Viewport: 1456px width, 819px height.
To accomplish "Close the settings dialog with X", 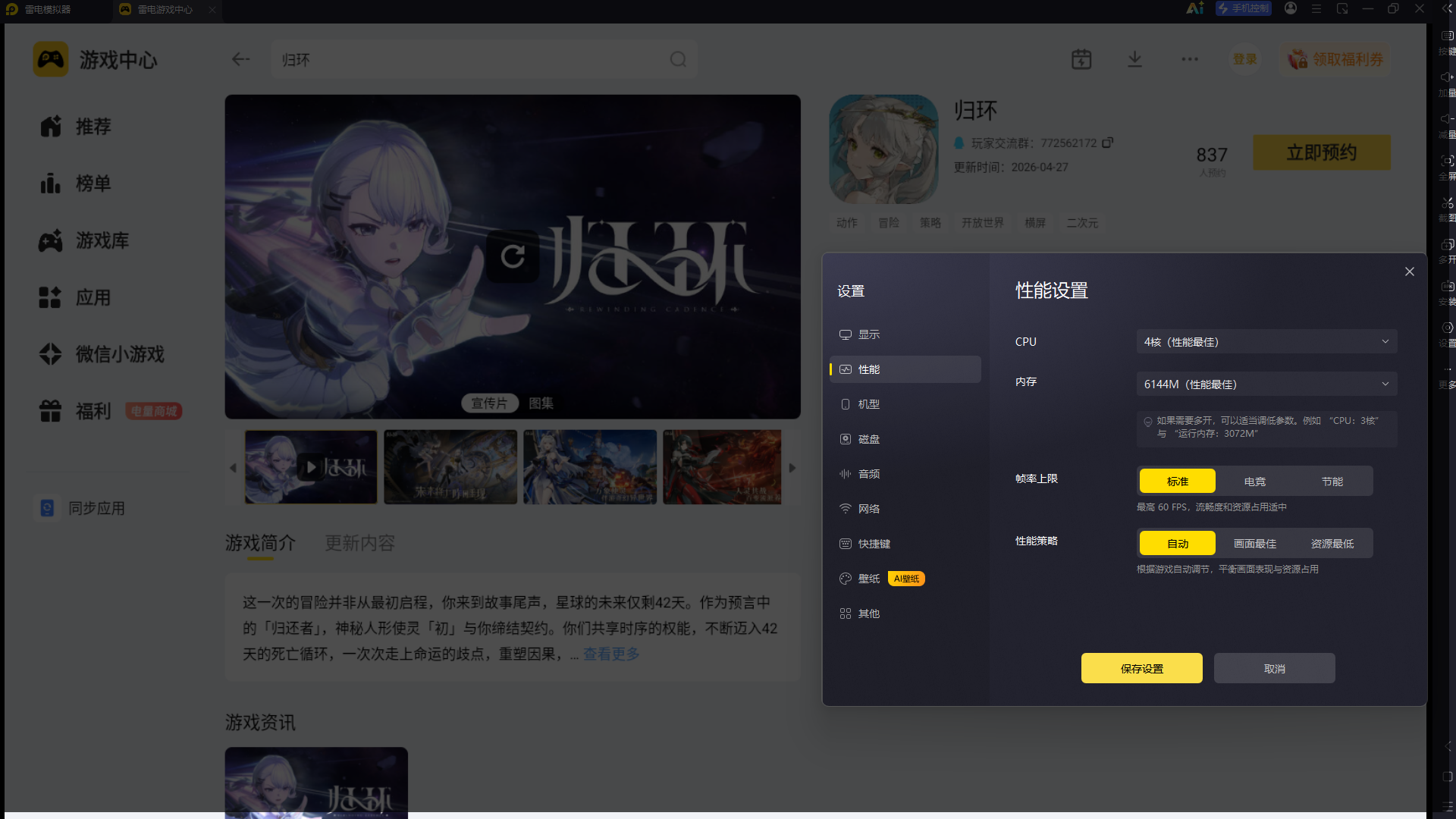I will [1410, 271].
